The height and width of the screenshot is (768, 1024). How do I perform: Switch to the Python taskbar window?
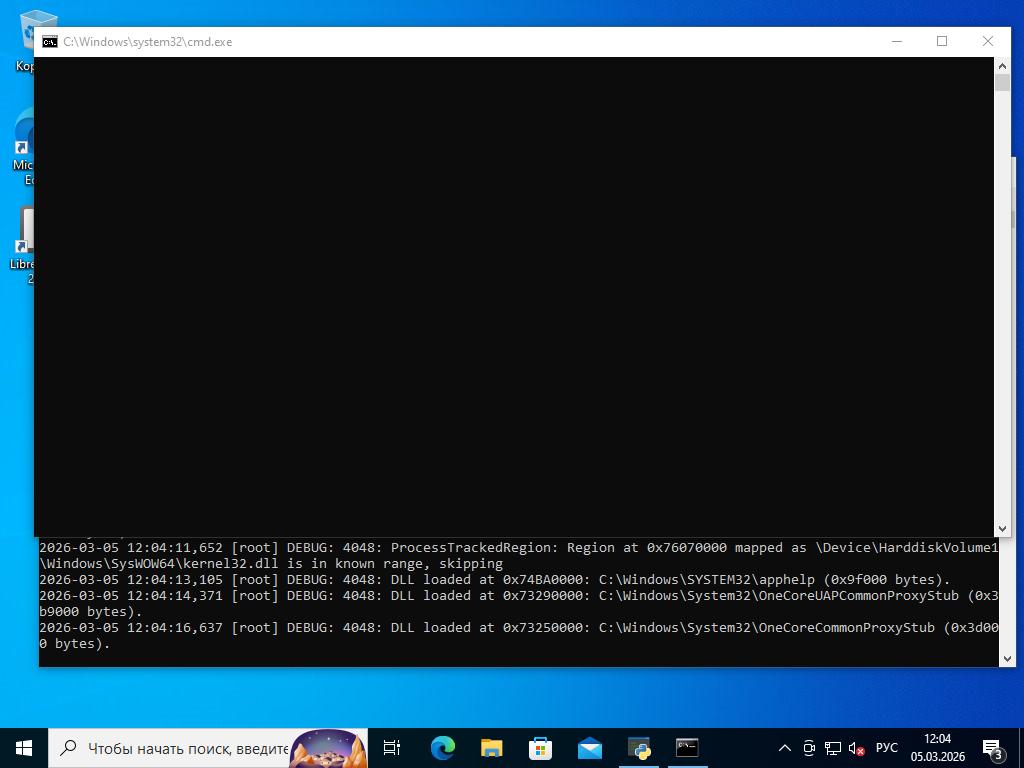coord(639,748)
